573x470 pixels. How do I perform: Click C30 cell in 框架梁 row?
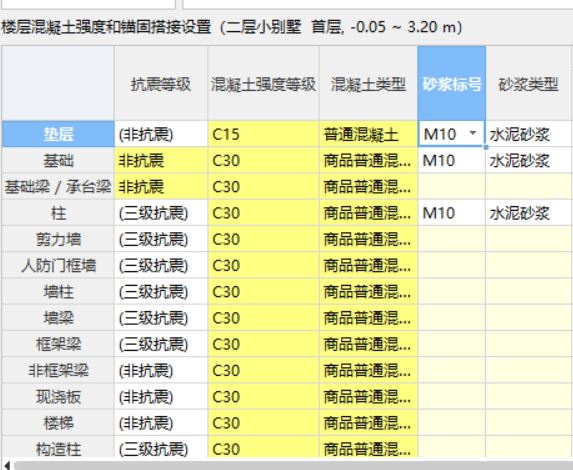263,344
